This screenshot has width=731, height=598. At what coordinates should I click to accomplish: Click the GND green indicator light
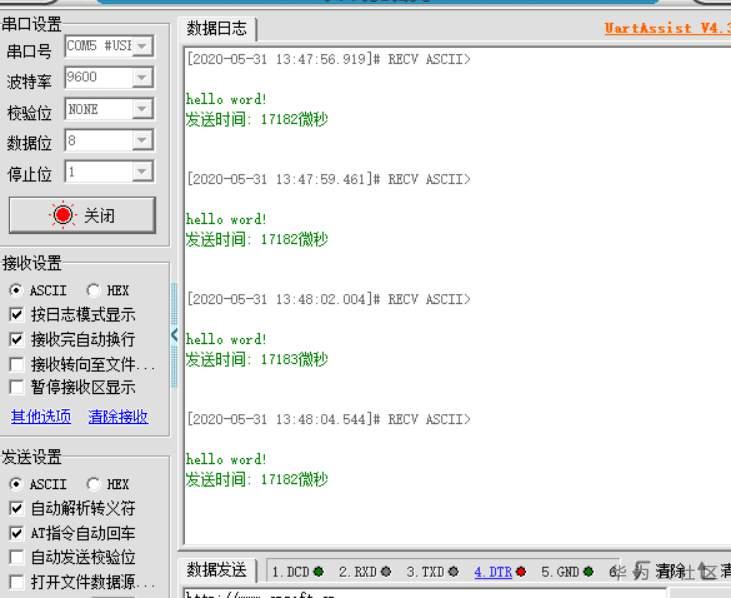(588, 571)
